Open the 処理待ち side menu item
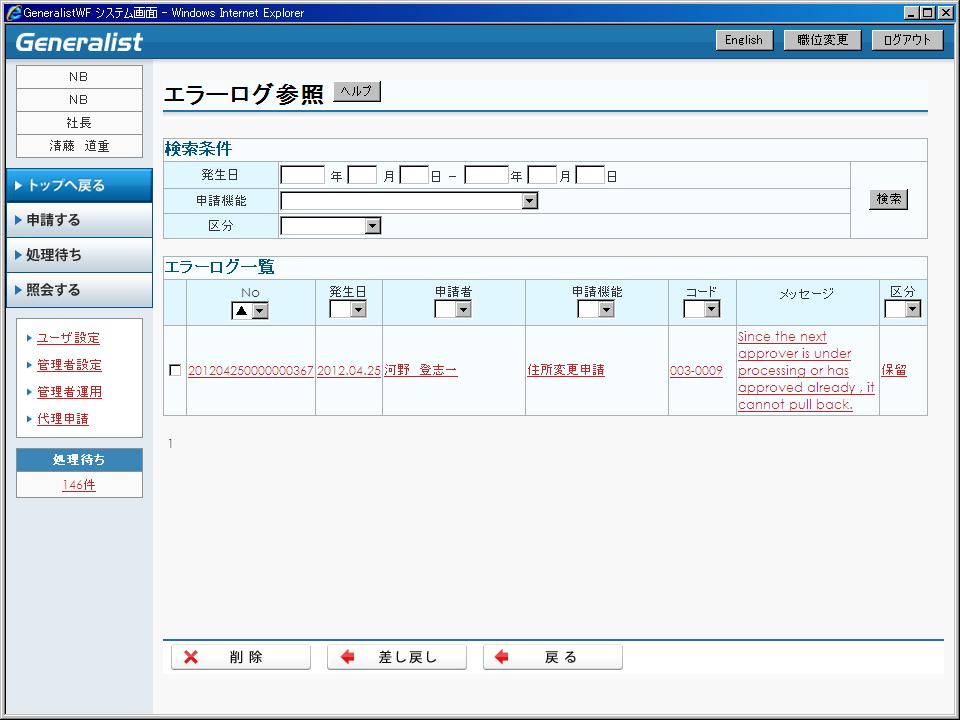960x720 pixels. tap(79, 255)
